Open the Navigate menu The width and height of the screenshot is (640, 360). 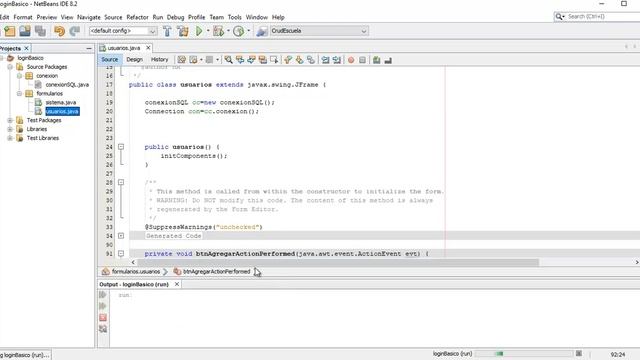(x=89, y=17)
